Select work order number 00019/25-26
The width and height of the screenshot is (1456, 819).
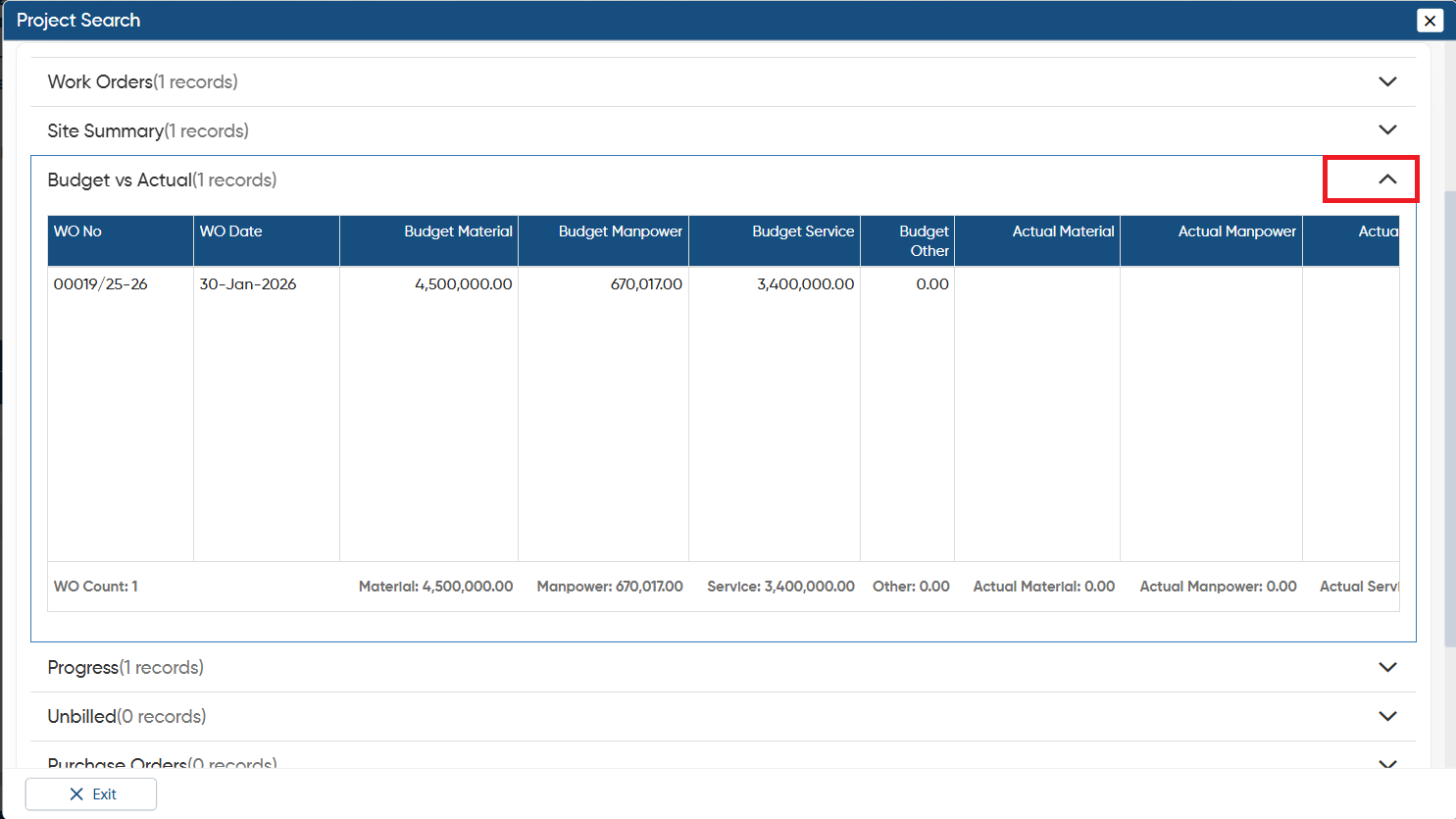coord(101,284)
